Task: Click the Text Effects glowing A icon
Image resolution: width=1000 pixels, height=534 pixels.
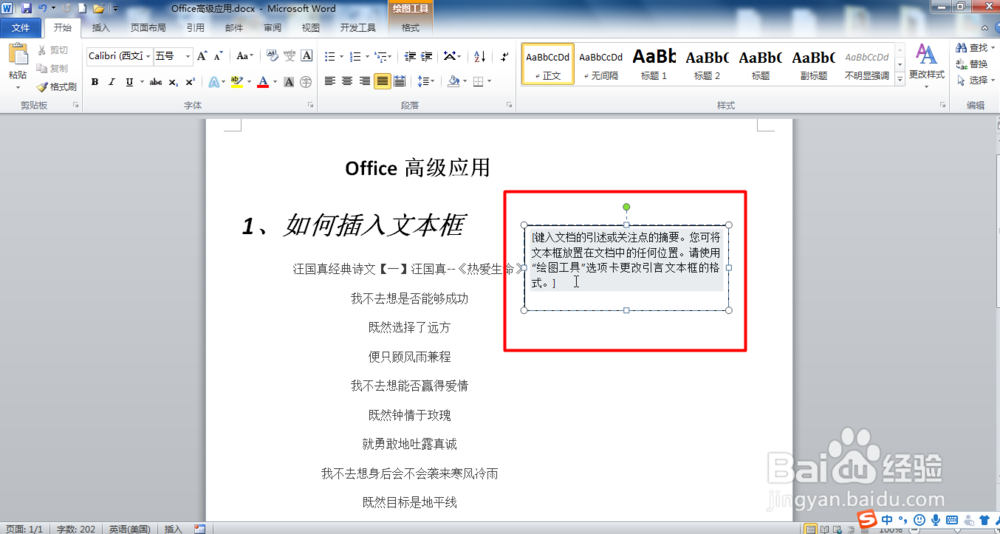Action: point(214,82)
